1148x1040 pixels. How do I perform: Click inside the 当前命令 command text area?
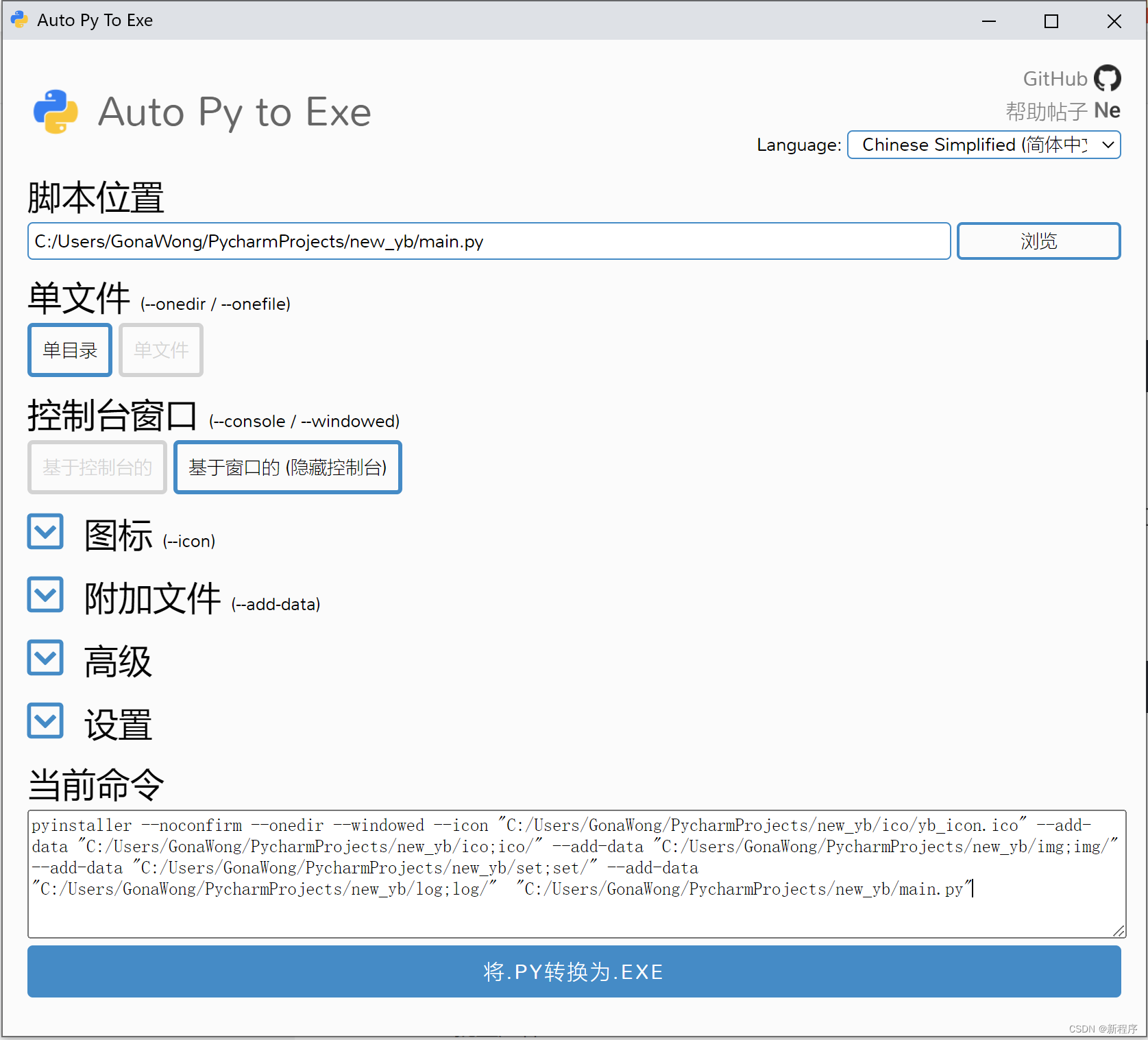point(576,874)
